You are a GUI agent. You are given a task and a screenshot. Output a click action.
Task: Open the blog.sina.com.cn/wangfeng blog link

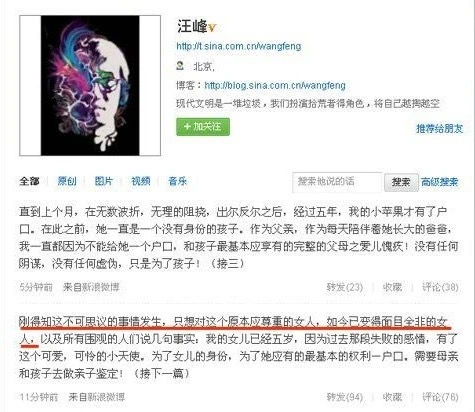(275, 85)
